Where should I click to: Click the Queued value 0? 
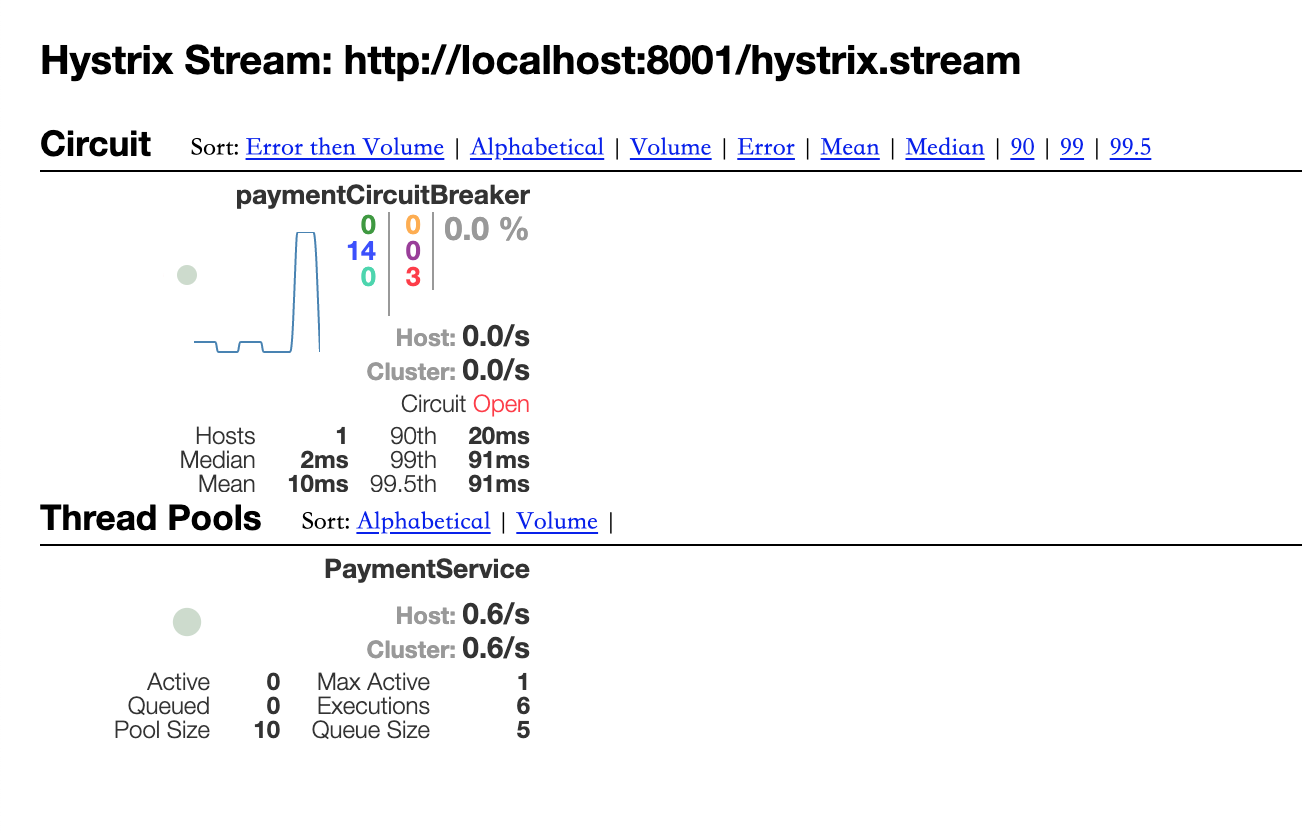point(273,706)
